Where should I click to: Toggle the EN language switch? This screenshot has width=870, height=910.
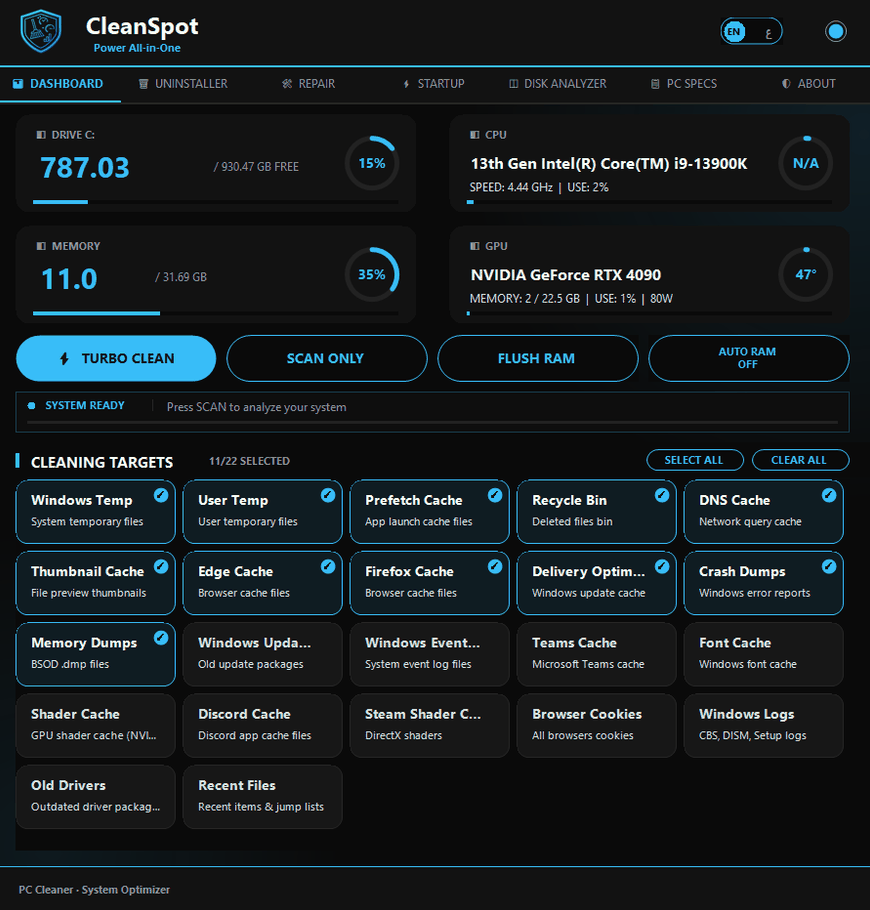tap(751, 31)
